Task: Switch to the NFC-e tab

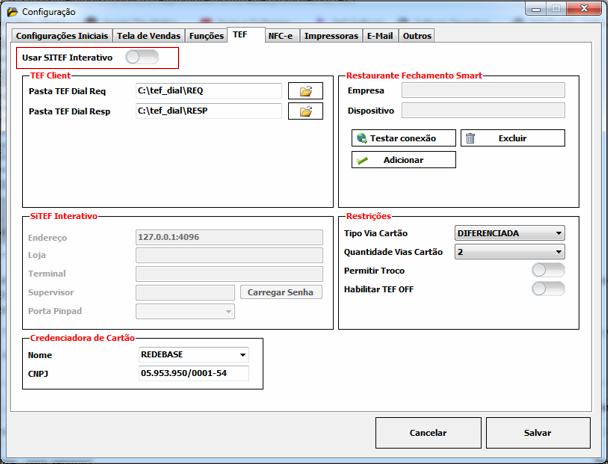Action: tap(281, 35)
